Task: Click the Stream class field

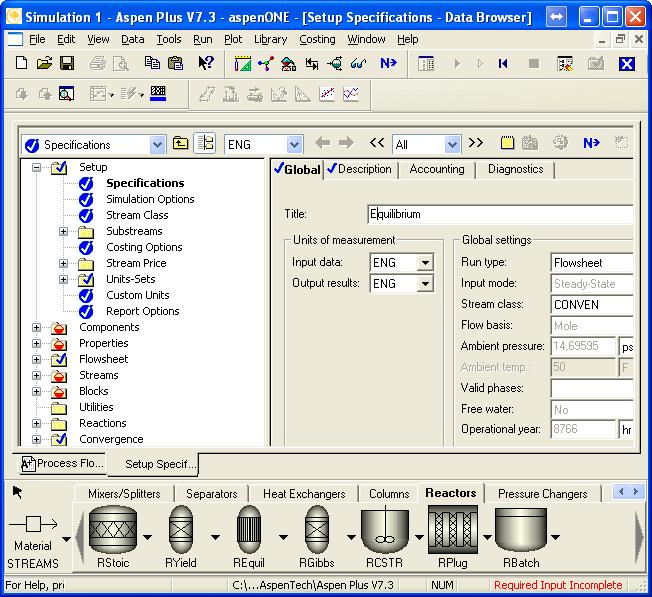Action: point(592,305)
